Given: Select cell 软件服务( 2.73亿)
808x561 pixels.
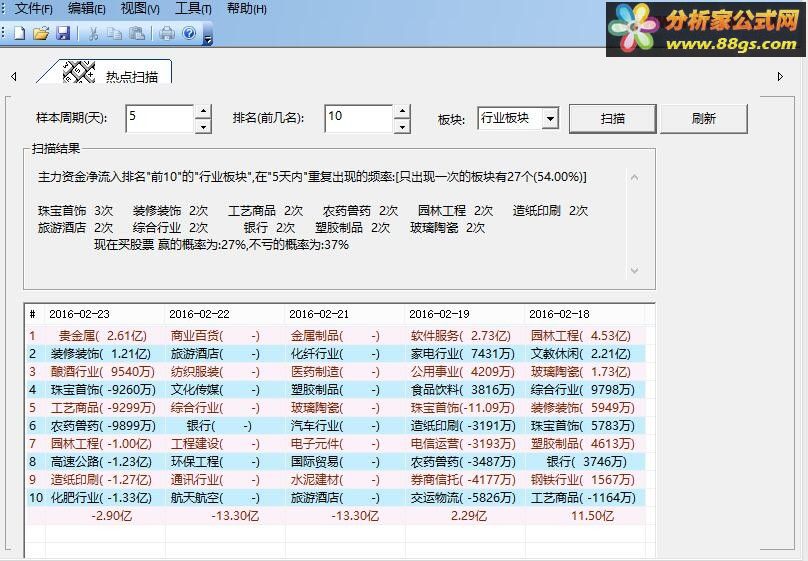Looking at the screenshot, I should (465, 336).
